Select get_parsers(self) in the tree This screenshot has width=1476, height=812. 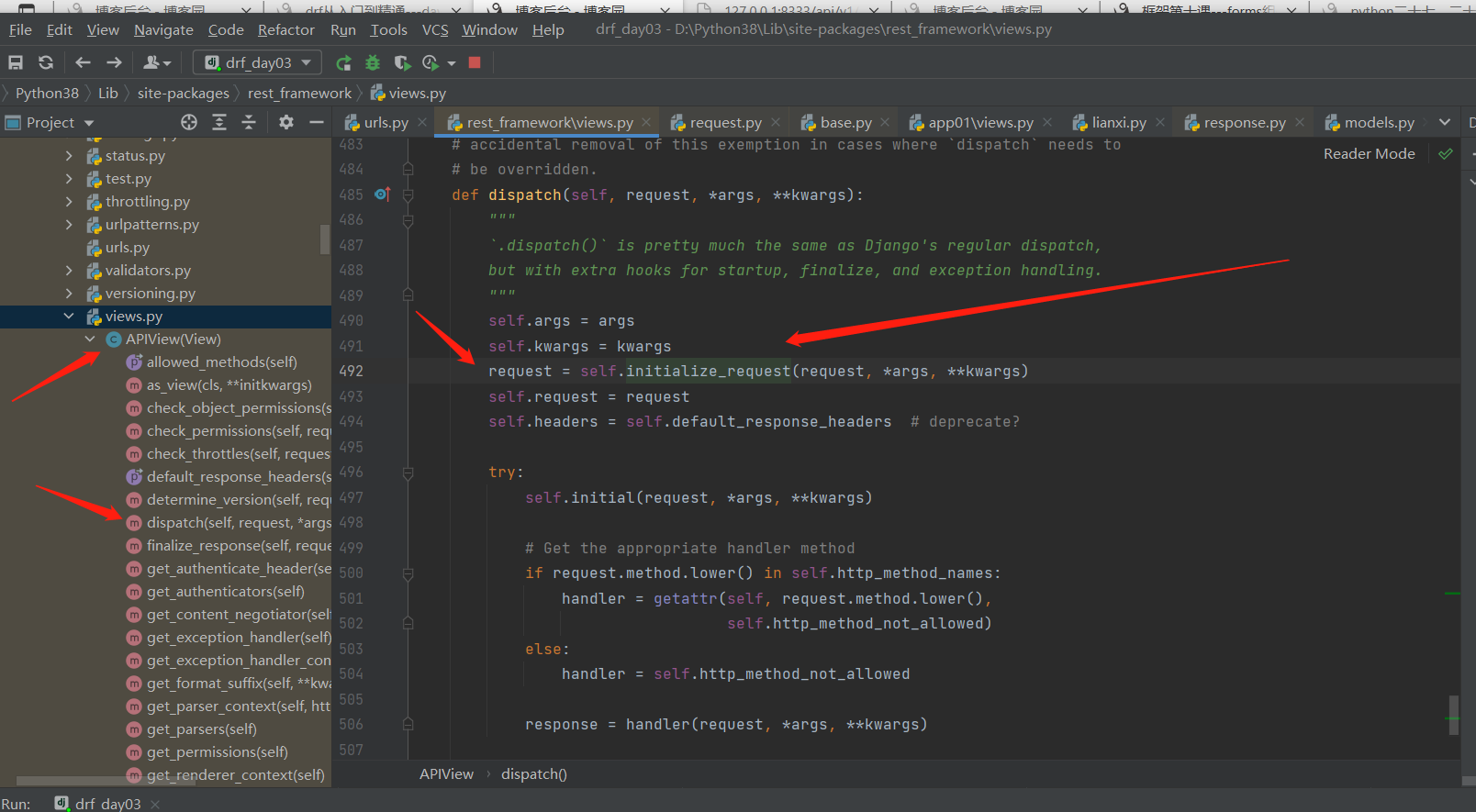pyautogui.click(x=202, y=729)
